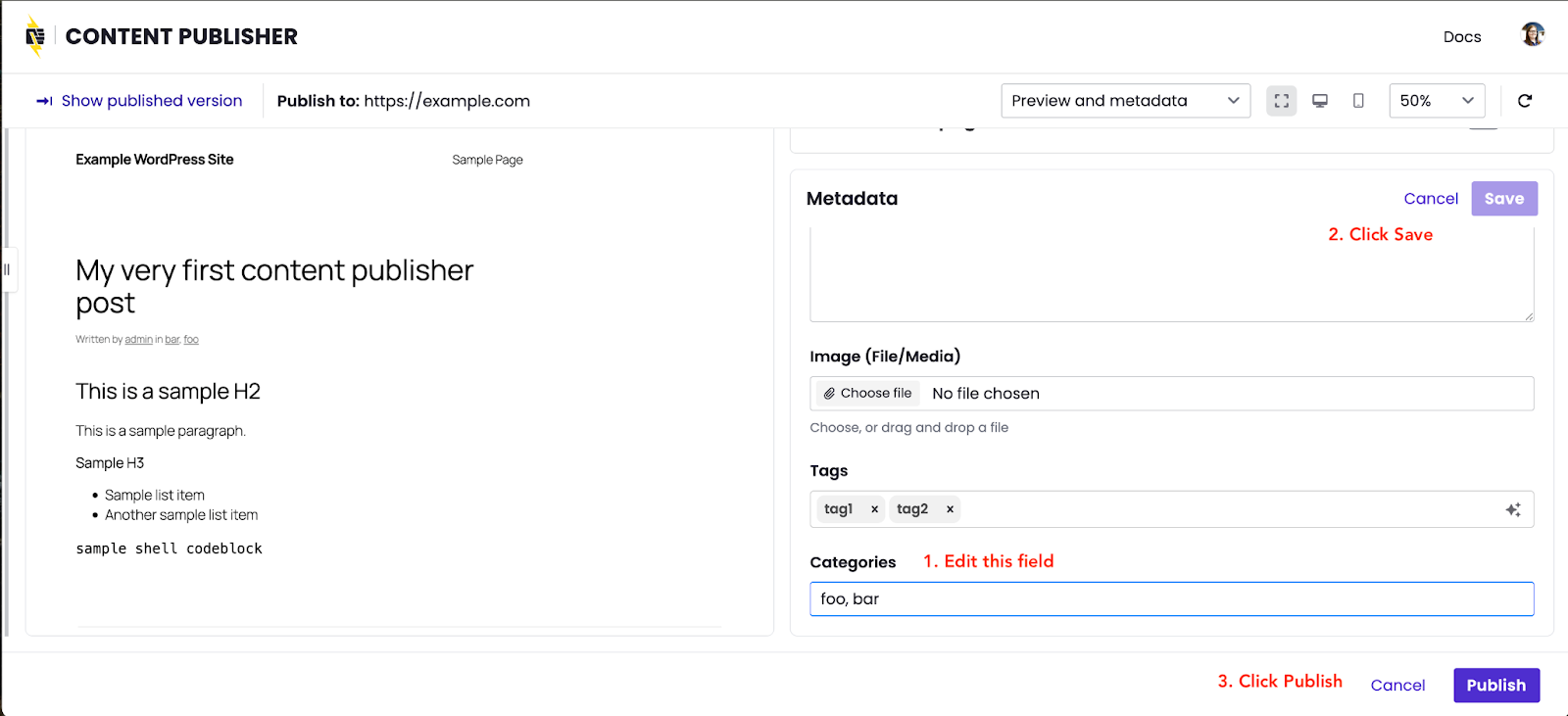Open the 50% zoom level dropdown

coord(1437,101)
